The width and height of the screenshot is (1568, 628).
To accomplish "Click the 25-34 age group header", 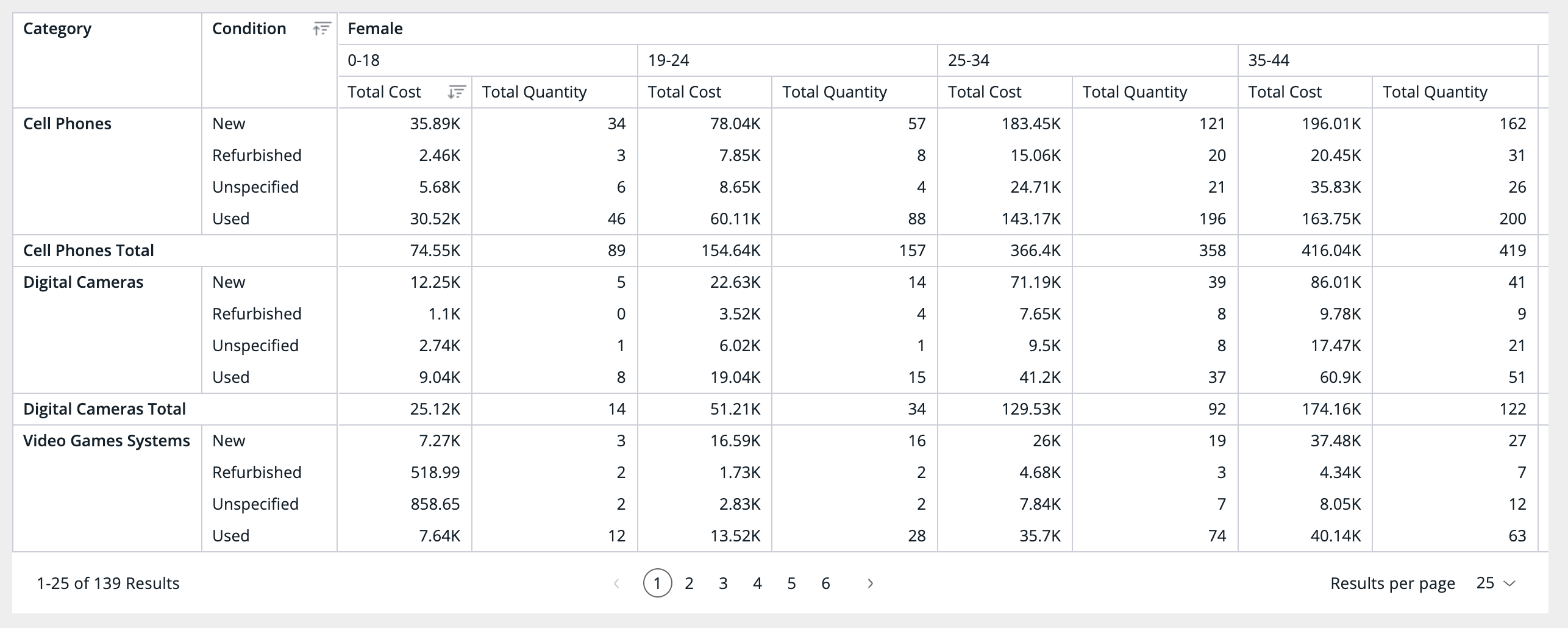I will [968, 60].
